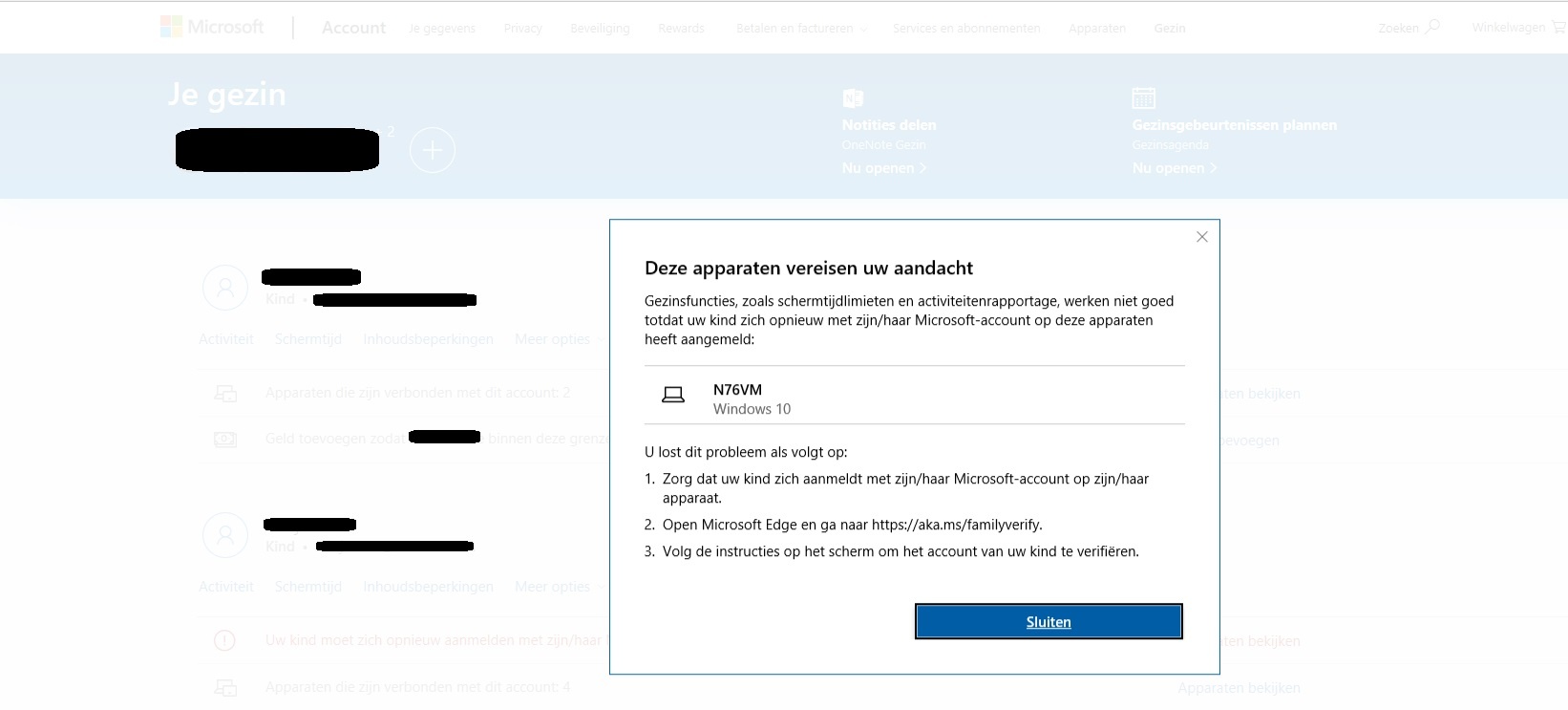Screen dimensions: 1568x710
Task: Click the OneNote icon above Notities delen
Action: [x=853, y=97]
